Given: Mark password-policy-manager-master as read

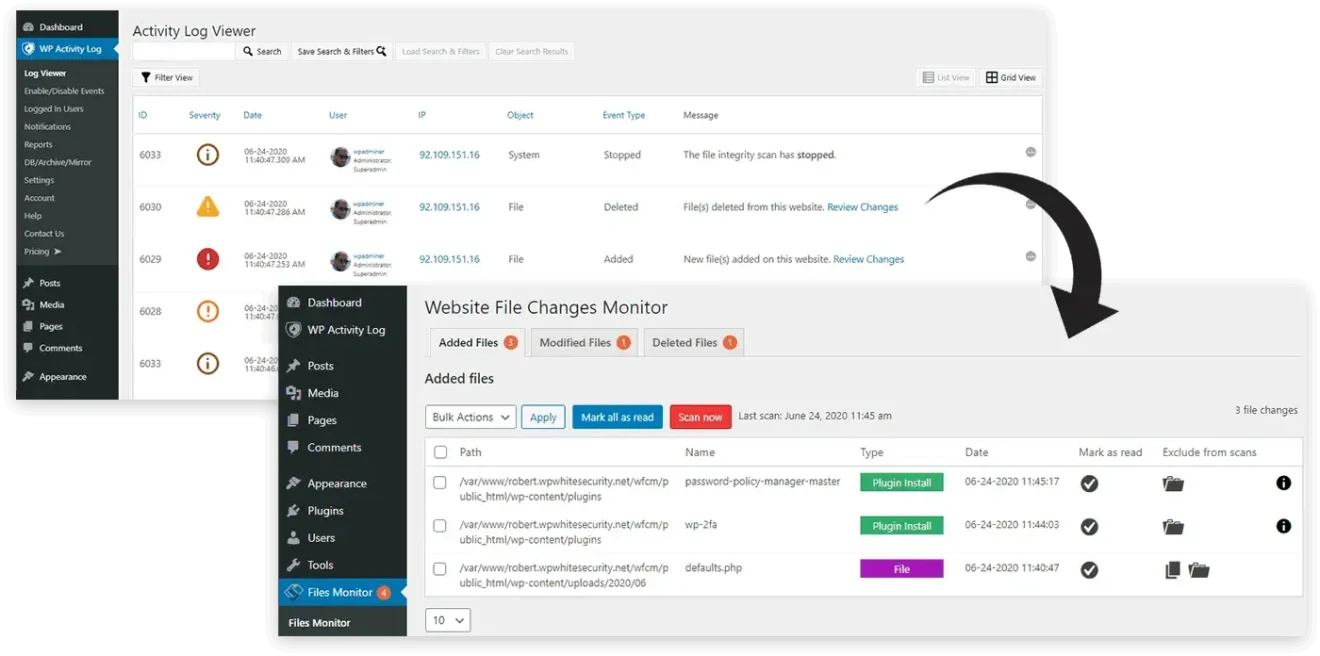Looking at the screenshot, I should pos(1089,483).
